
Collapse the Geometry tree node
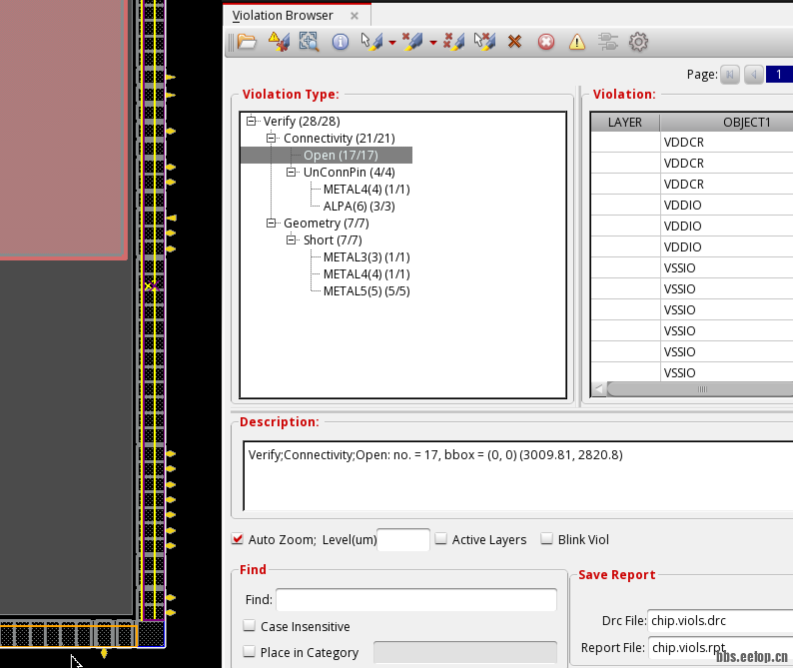click(x=271, y=223)
